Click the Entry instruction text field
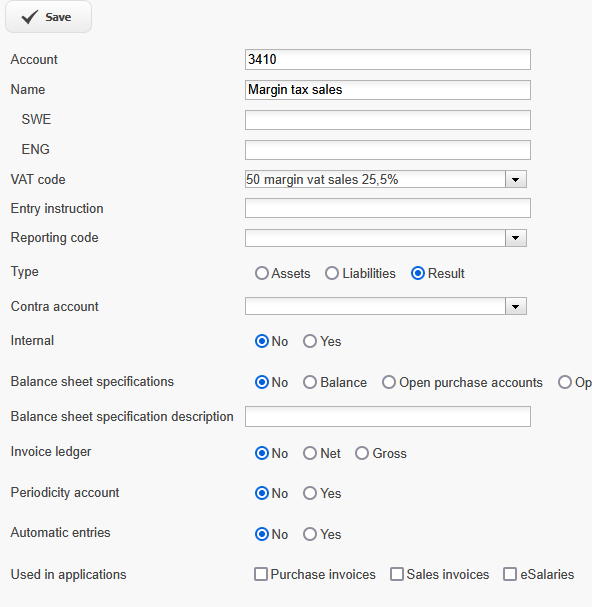Viewport: 592px width, 607px height. click(388, 208)
